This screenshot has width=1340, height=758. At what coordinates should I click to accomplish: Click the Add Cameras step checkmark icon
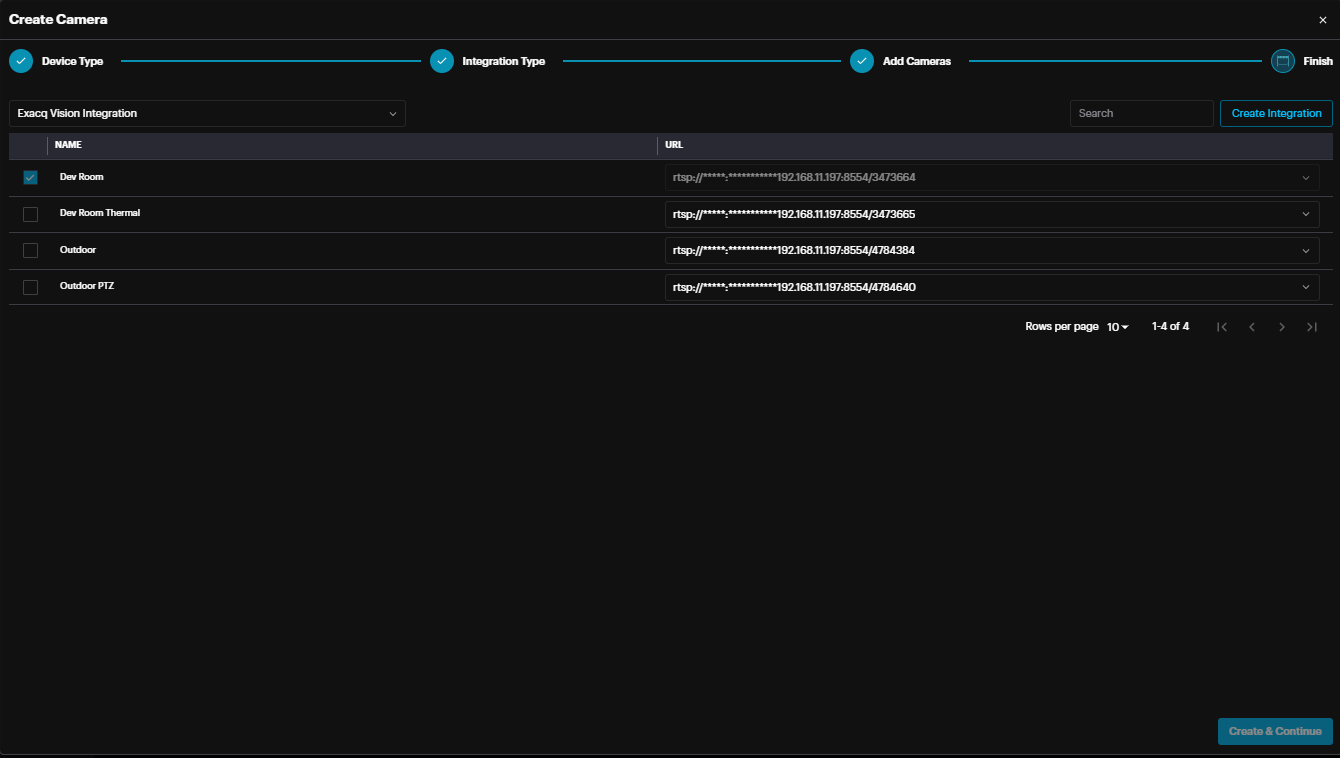click(x=862, y=61)
